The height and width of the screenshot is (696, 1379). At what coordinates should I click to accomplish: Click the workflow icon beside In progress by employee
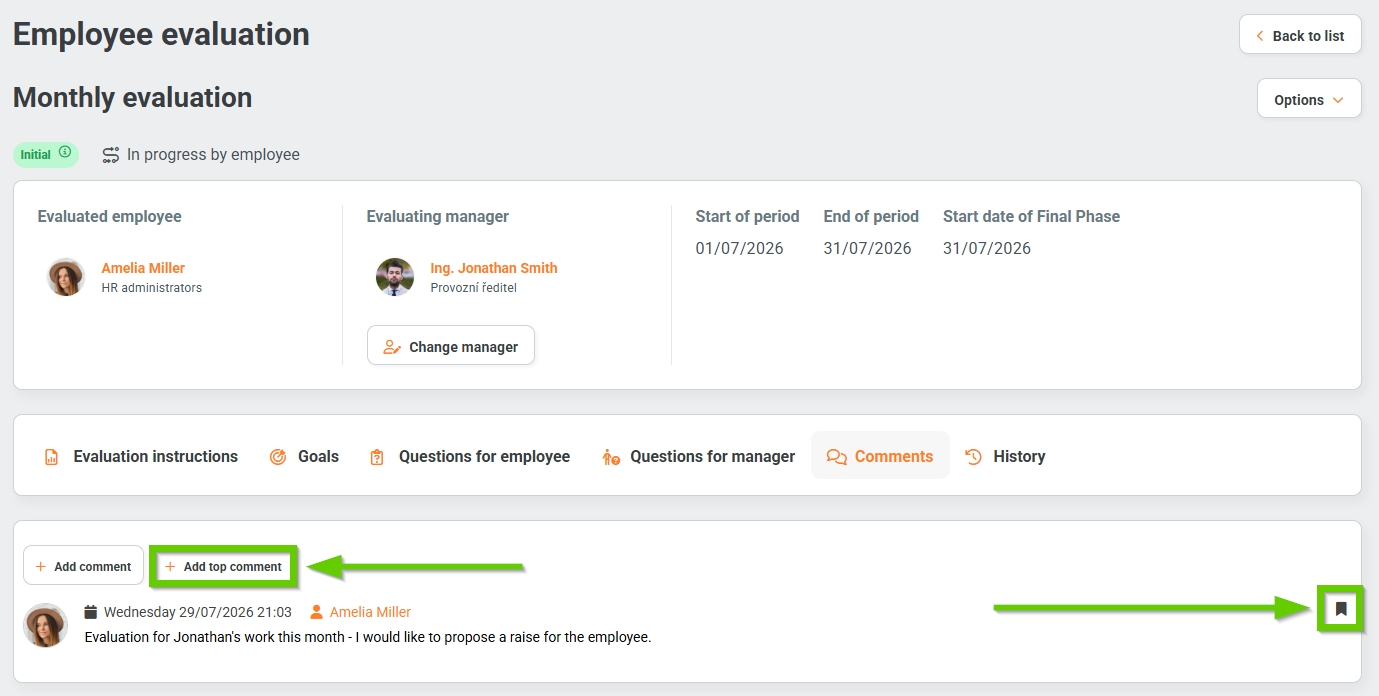111,155
